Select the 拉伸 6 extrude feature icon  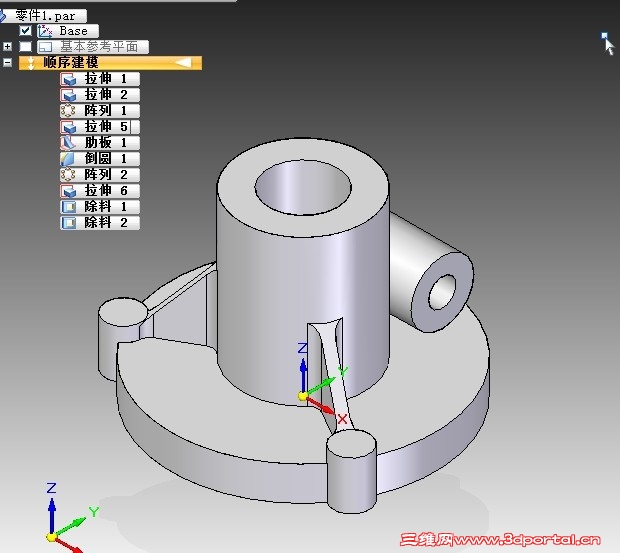69,191
